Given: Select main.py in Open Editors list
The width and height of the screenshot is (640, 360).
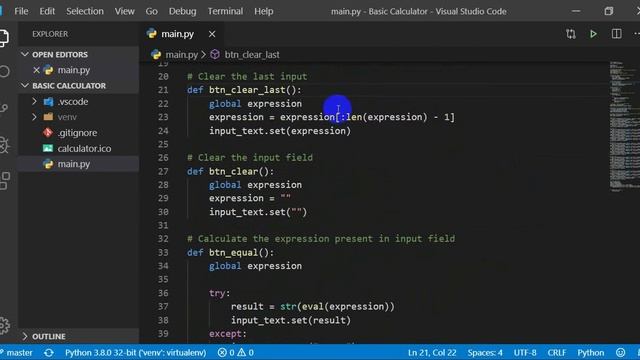Looking at the screenshot, I should click(x=73, y=70).
